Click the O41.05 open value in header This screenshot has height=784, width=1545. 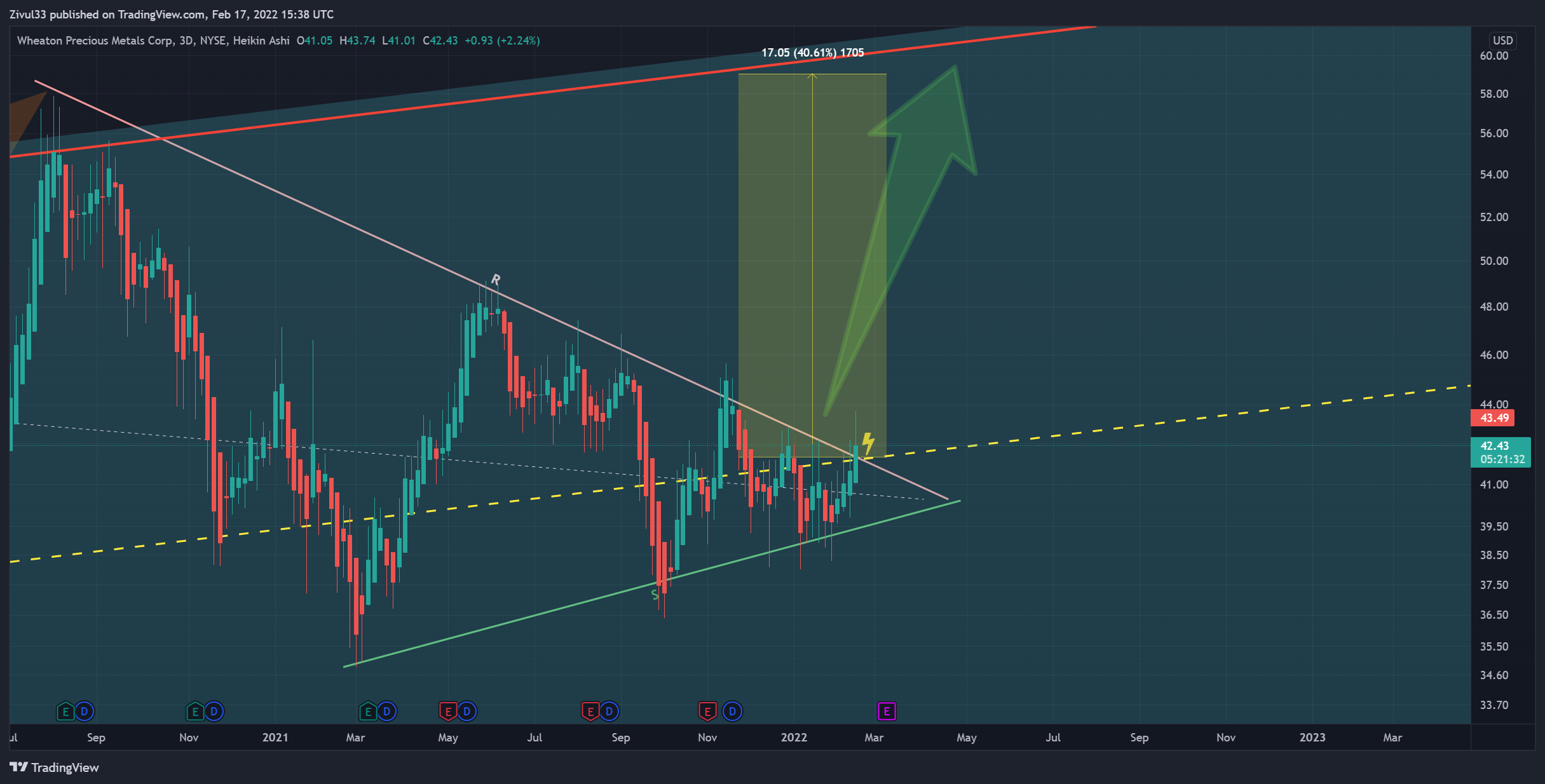point(315,41)
